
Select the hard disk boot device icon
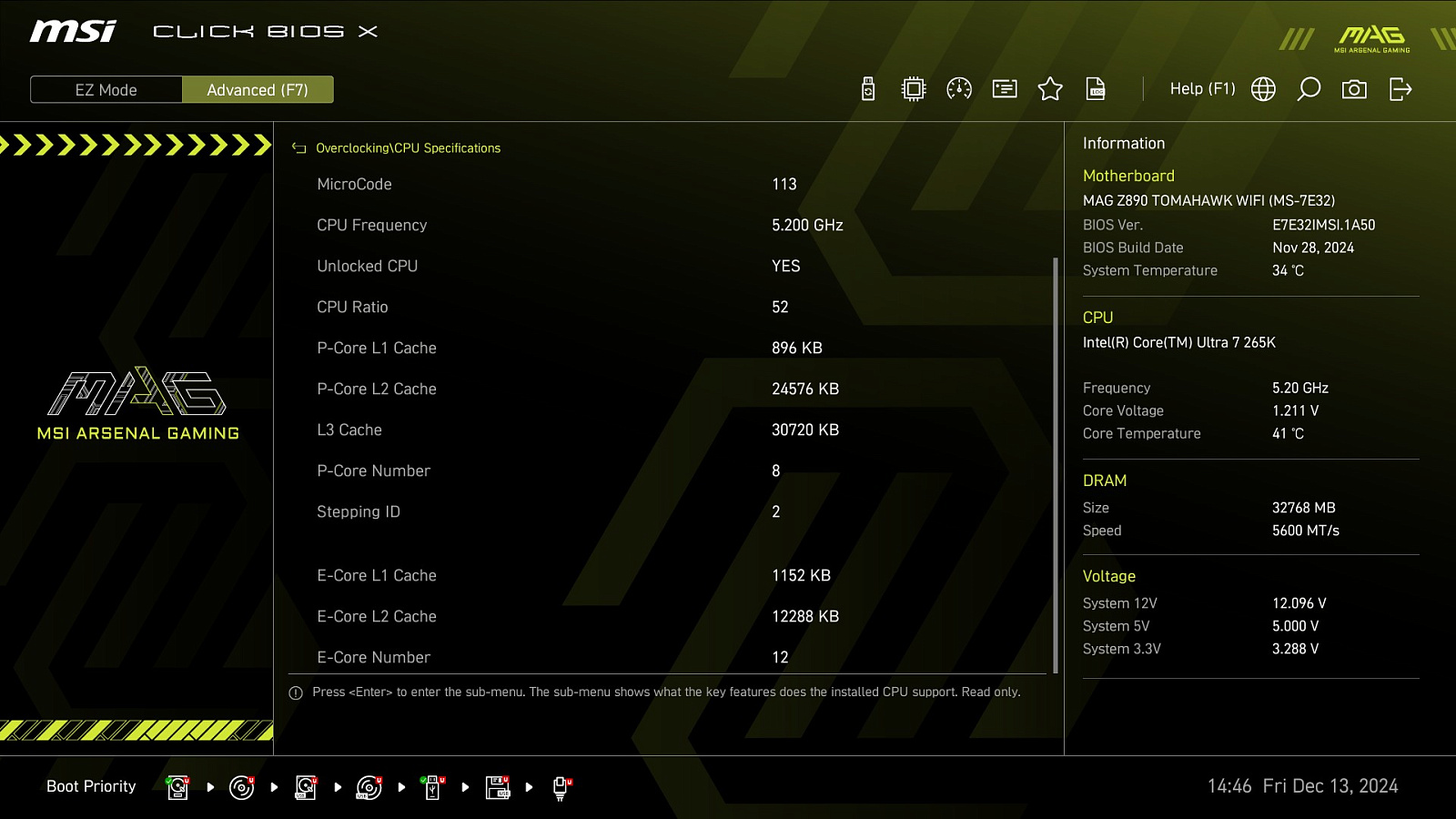tap(177, 787)
